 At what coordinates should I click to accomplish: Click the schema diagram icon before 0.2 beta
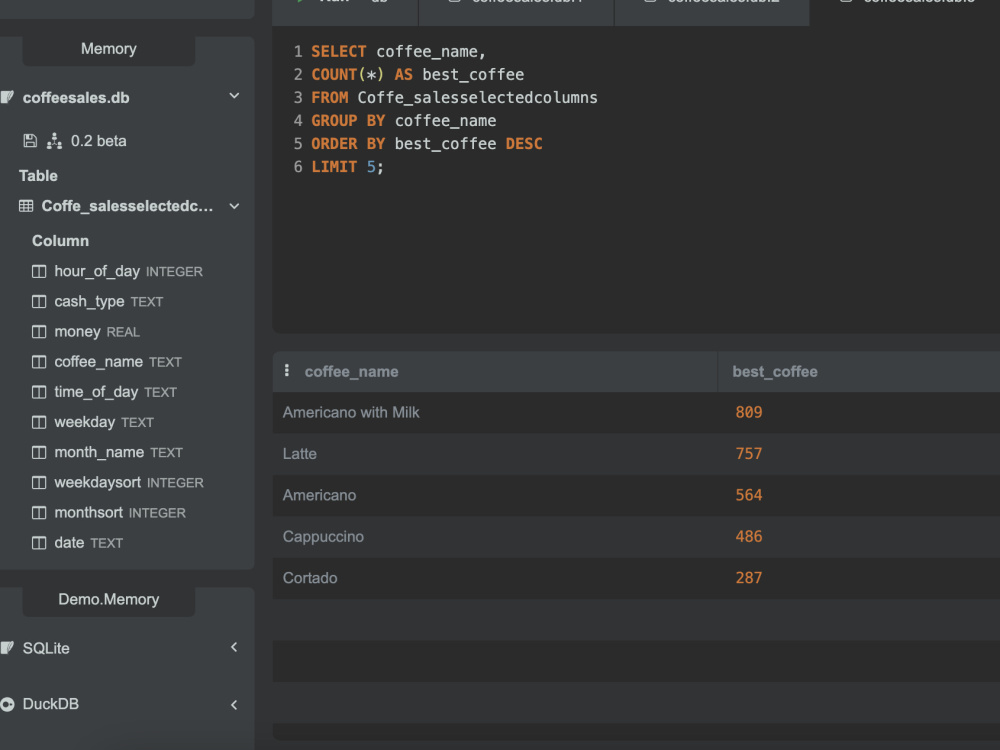coord(54,141)
